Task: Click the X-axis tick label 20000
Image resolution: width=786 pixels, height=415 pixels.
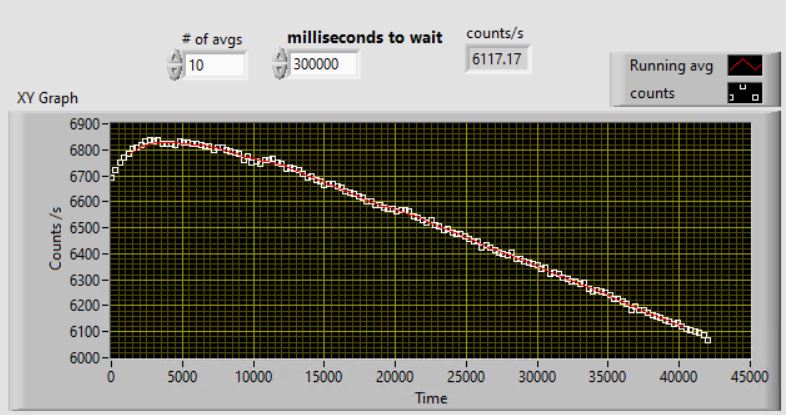Action: click(395, 377)
